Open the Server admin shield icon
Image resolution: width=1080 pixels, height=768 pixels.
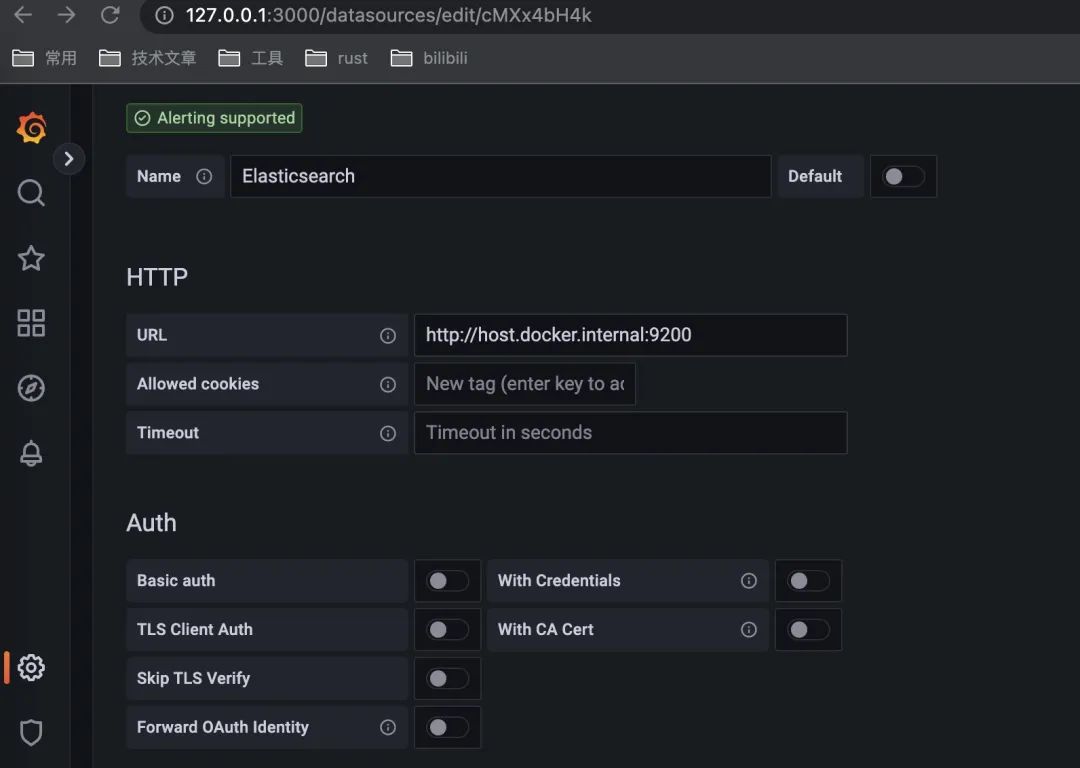pos(31,732)
